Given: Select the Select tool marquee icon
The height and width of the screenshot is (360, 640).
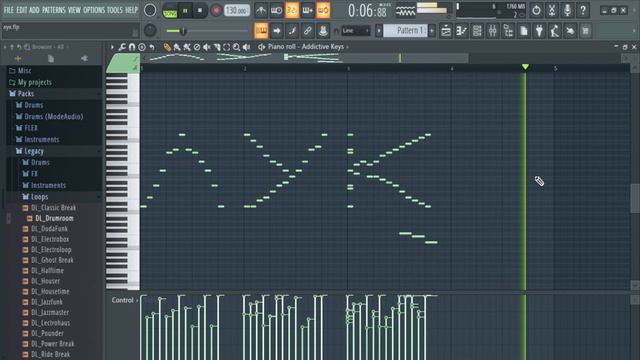Looking at the screenshot, I should coord(227,47).
